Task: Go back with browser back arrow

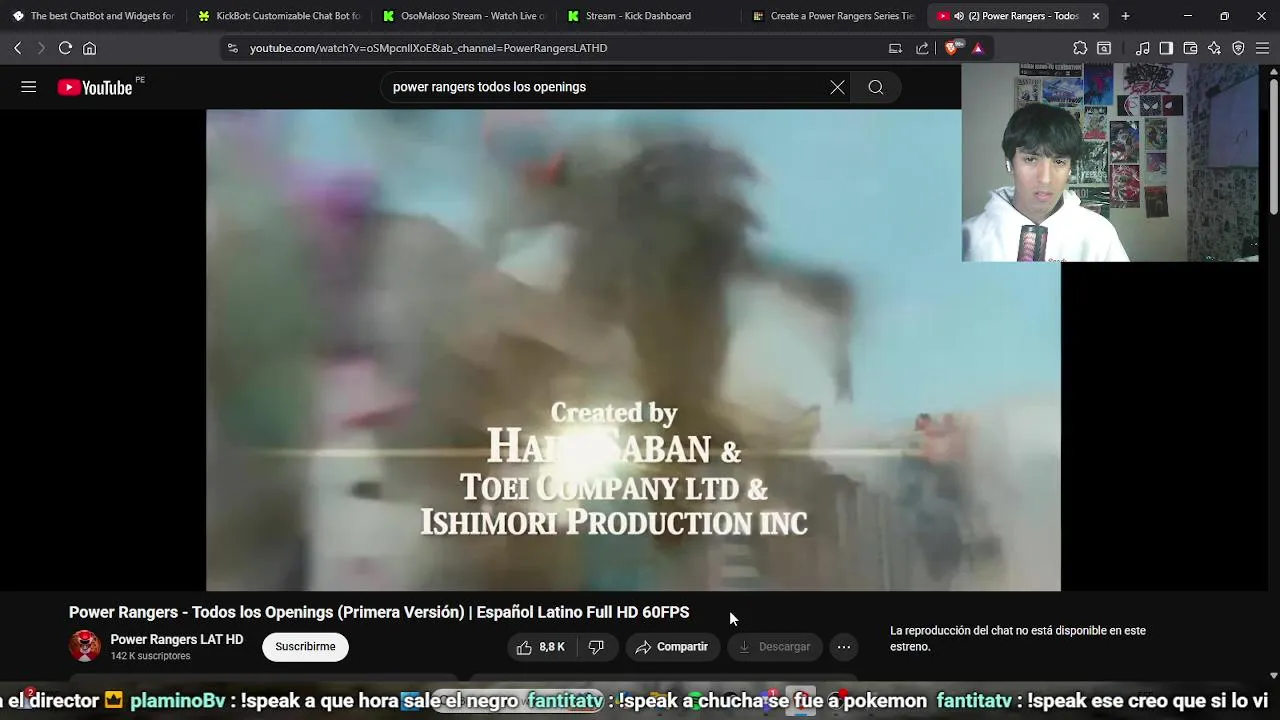Action: (17, 48)
